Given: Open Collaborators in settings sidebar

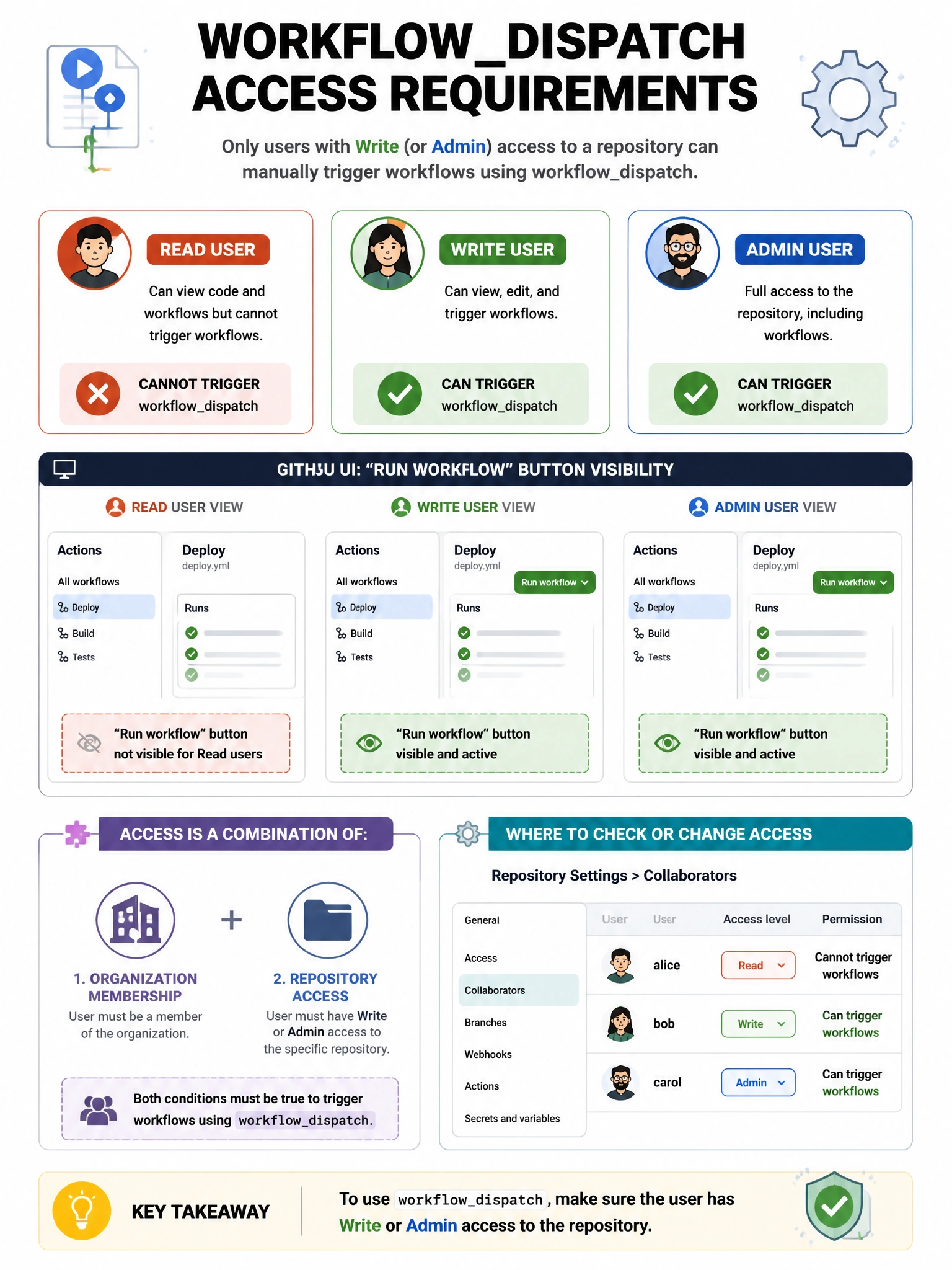Looking at the screenshot, I should pos(519,990).
